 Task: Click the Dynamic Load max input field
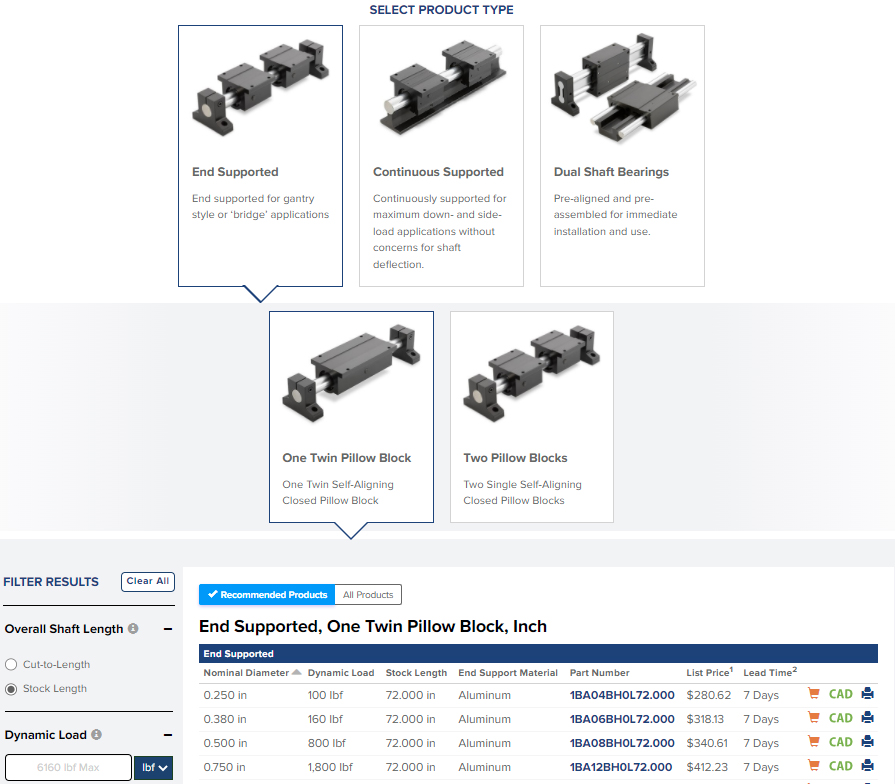coord(68,767)
